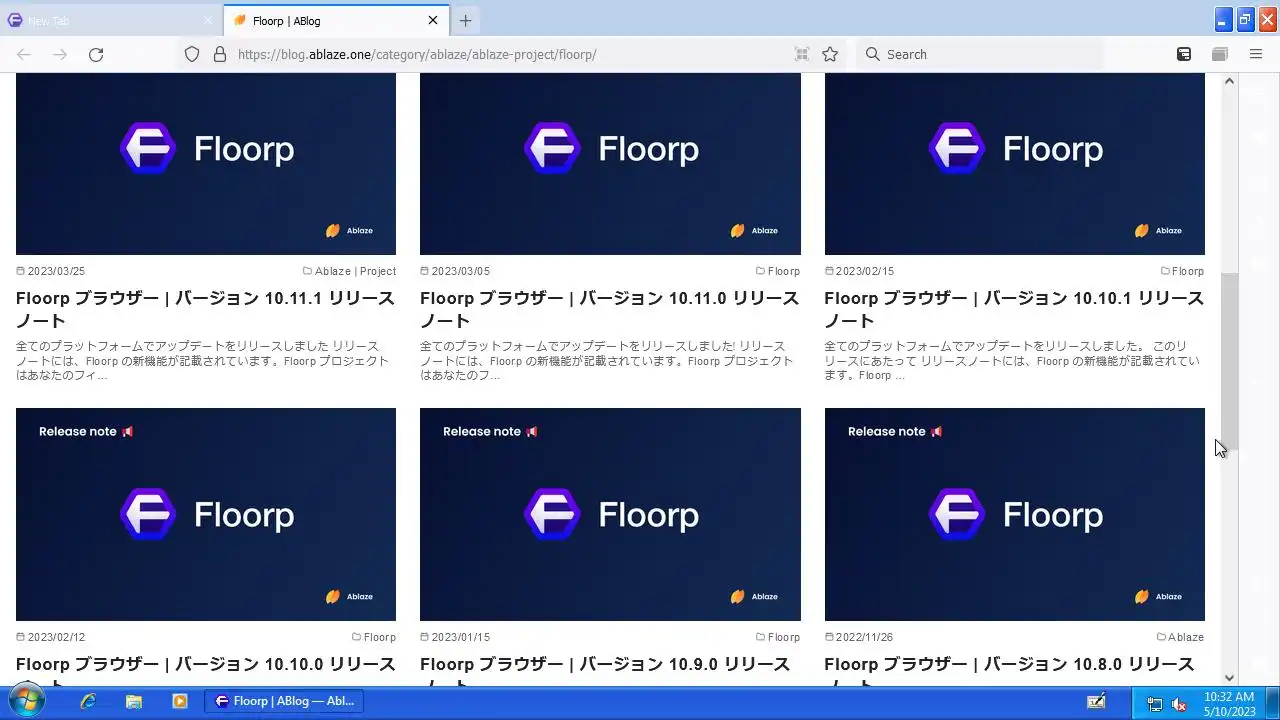Open the 10.11.1 release note thumbnail
The width and height of the screenshot is (1280, 720).
pos(206,164)
